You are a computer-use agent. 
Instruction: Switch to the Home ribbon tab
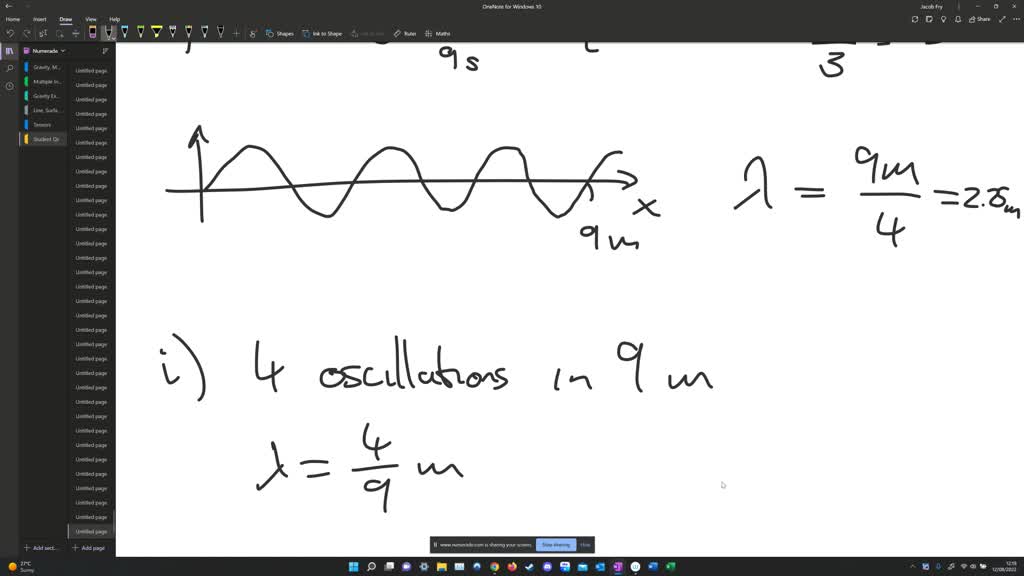pyautogui.click(x=12, y=20)
